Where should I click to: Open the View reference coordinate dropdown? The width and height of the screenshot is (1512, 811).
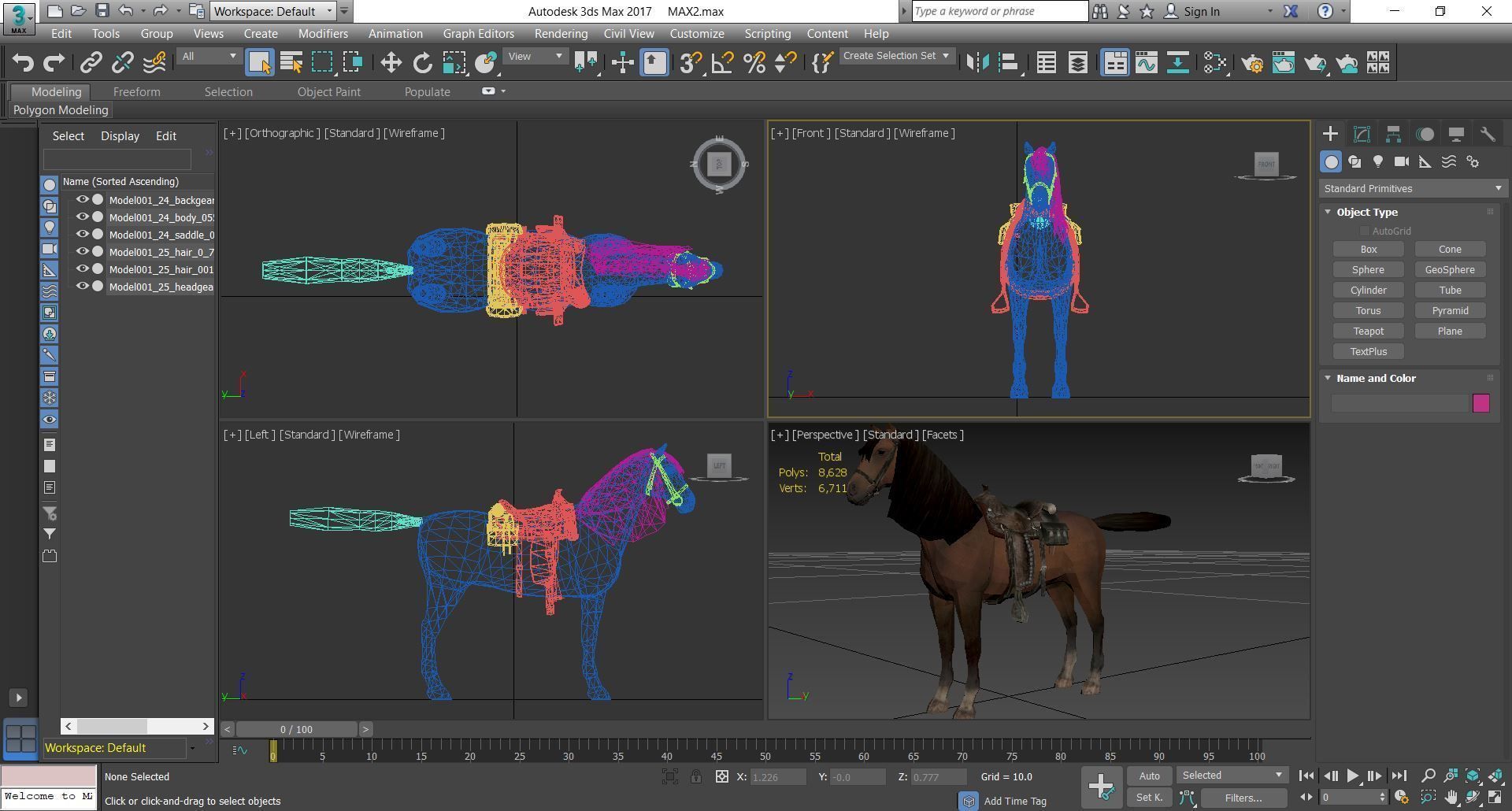[x=535, y=56]
